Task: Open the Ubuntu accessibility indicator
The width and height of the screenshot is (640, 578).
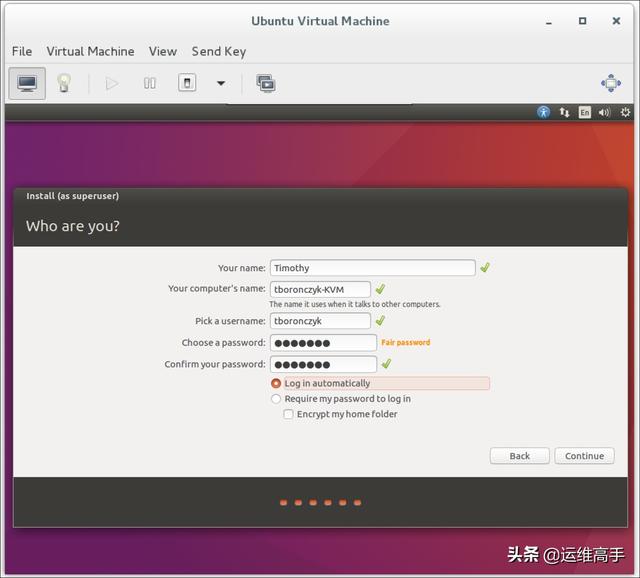Action: click(x=543, y=112)
